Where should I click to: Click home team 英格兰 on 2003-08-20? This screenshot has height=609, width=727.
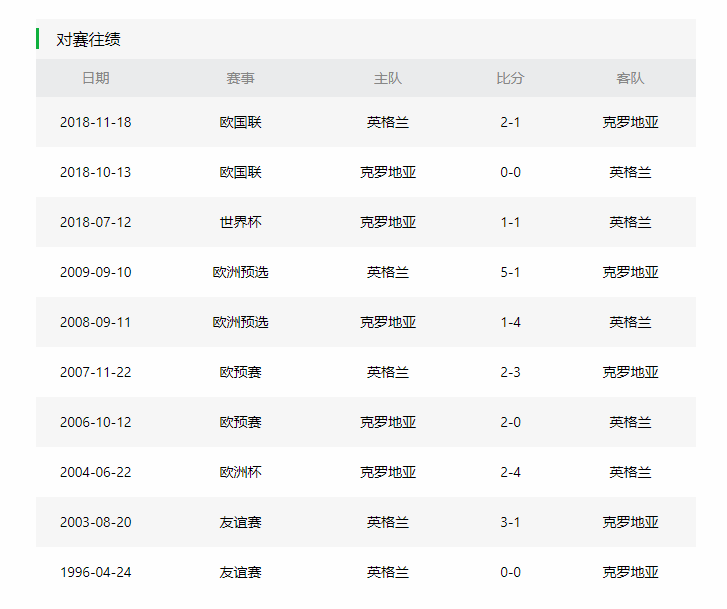pyautogui.click(x=388, y=522)
